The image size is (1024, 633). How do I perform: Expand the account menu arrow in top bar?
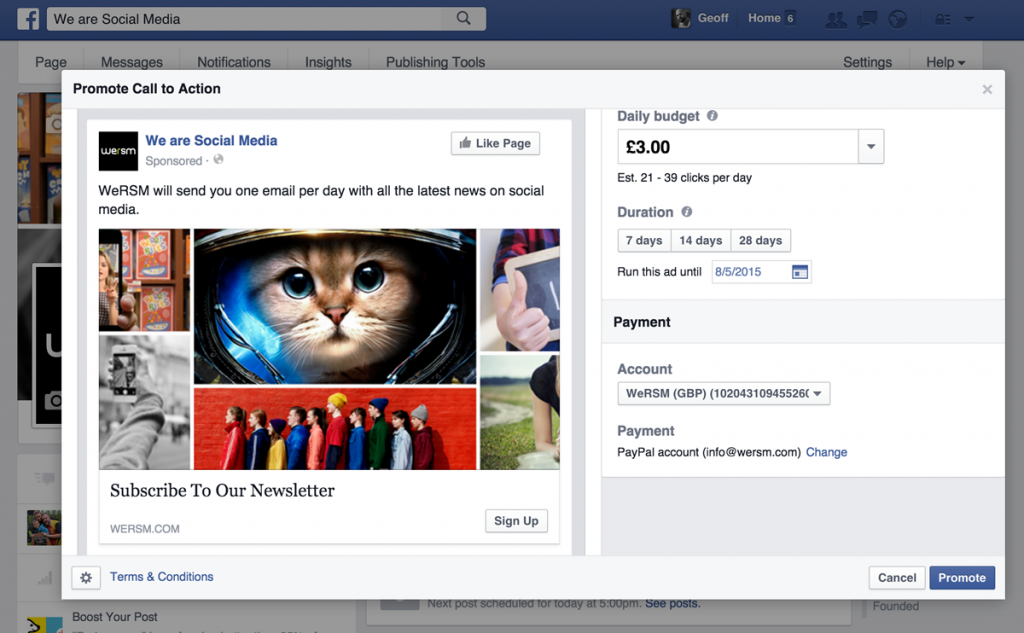tap(969, 19)
